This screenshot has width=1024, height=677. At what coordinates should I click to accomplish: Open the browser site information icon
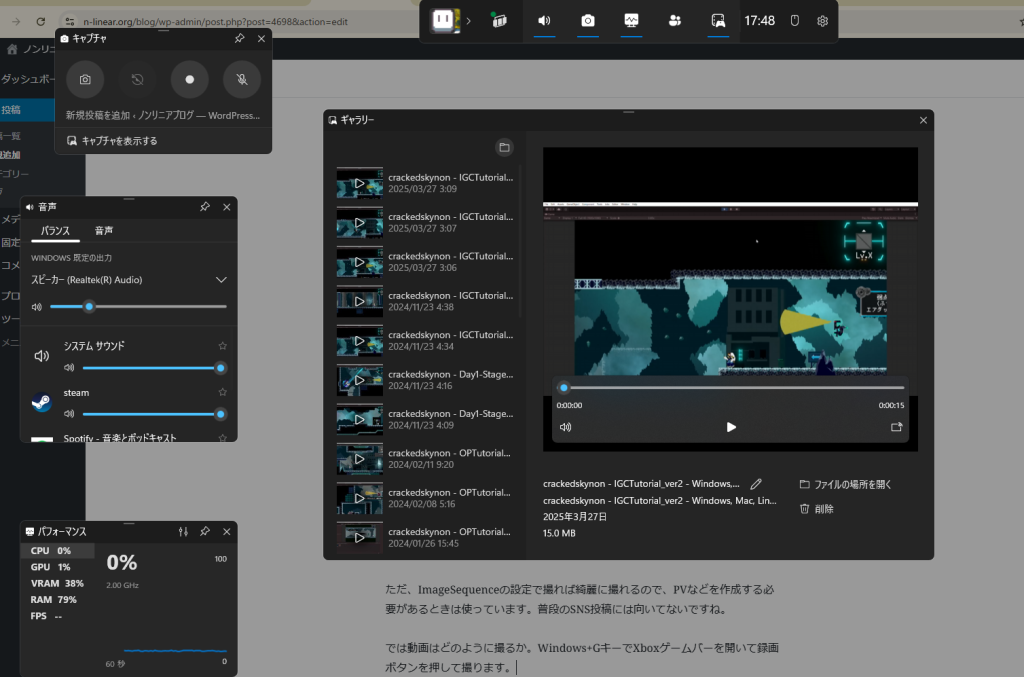[x=69, y=22]
